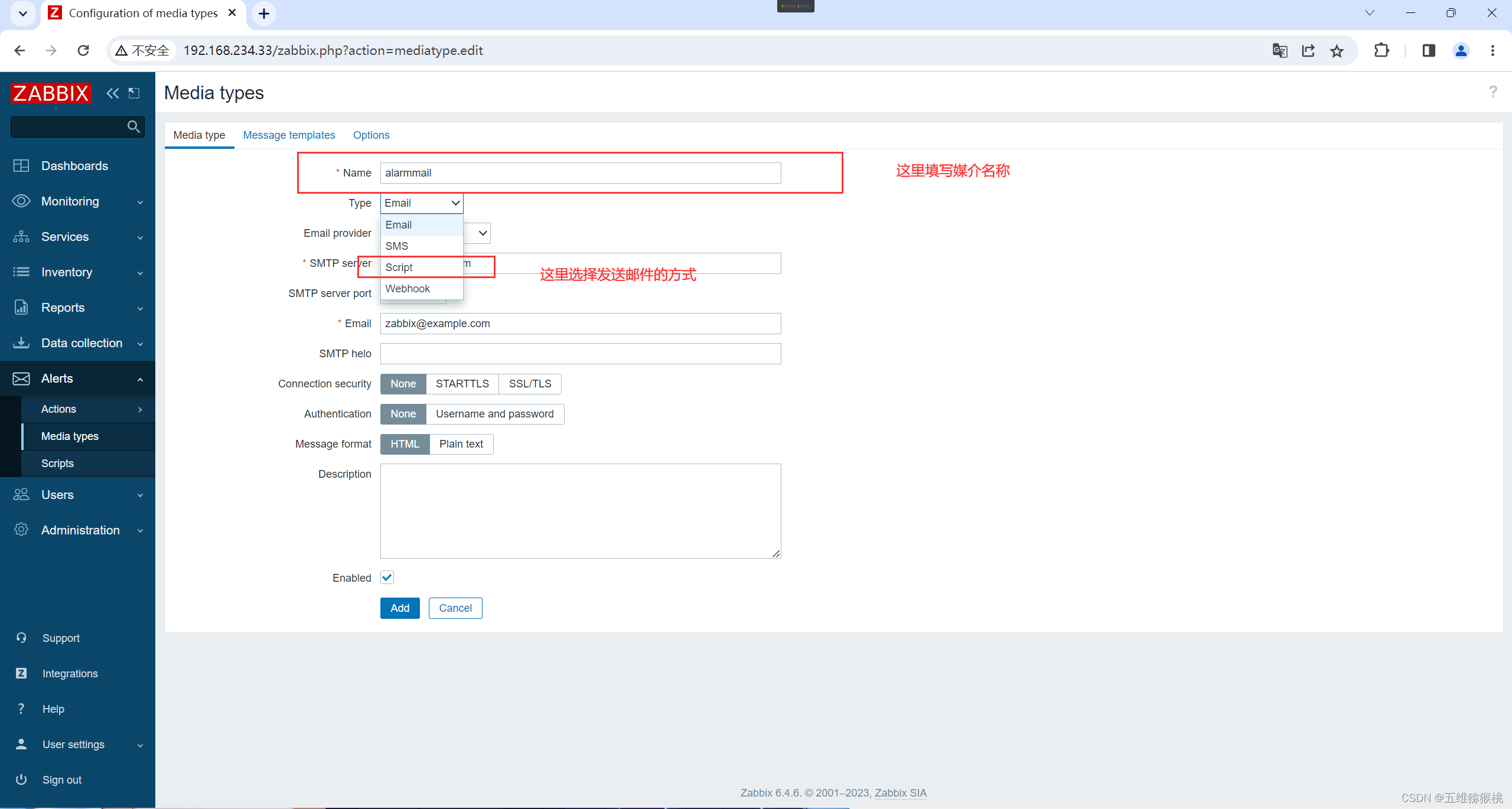Choose Email option in the Type list
The width and height of the screenshot is (1512, 809).
[422, 225]
